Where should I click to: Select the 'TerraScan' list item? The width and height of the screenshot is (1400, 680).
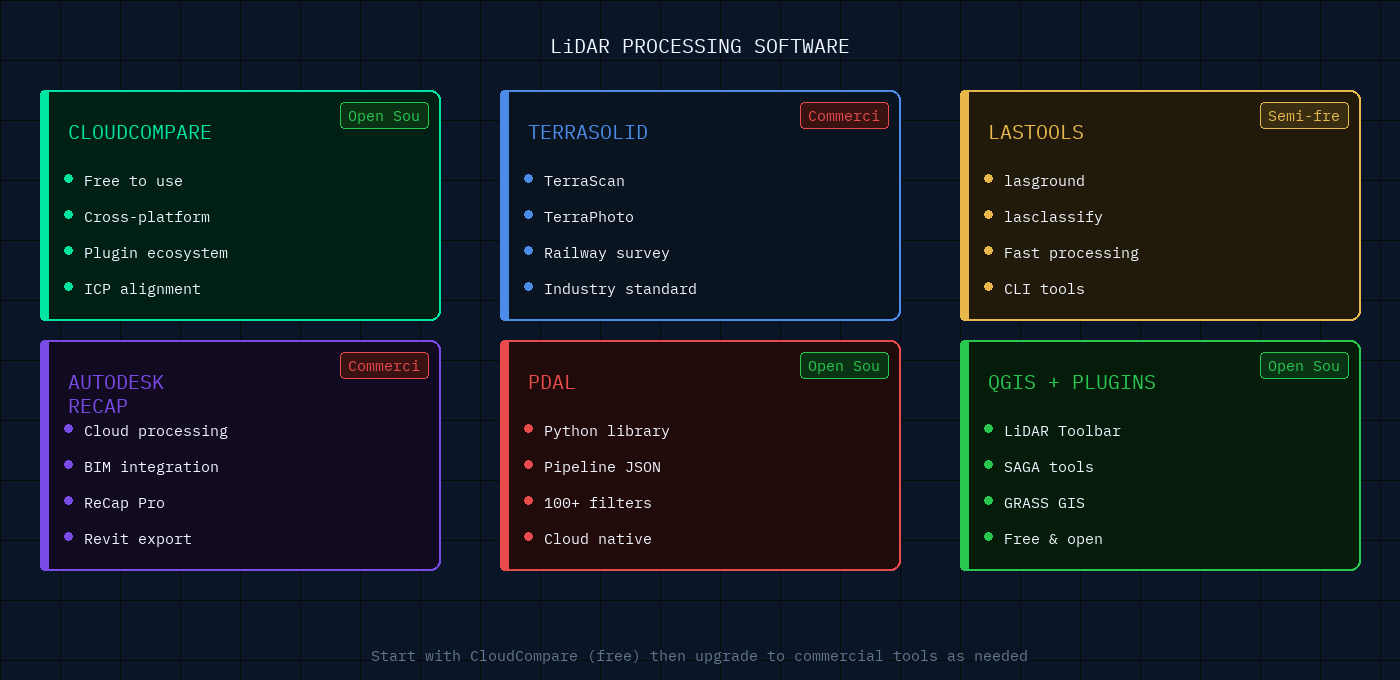click(x=584, y=181)
